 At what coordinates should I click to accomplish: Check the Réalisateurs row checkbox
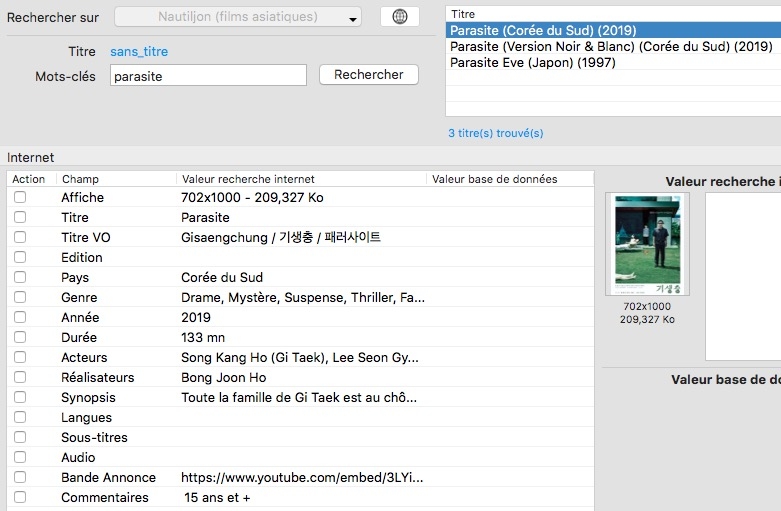[20, 378]
